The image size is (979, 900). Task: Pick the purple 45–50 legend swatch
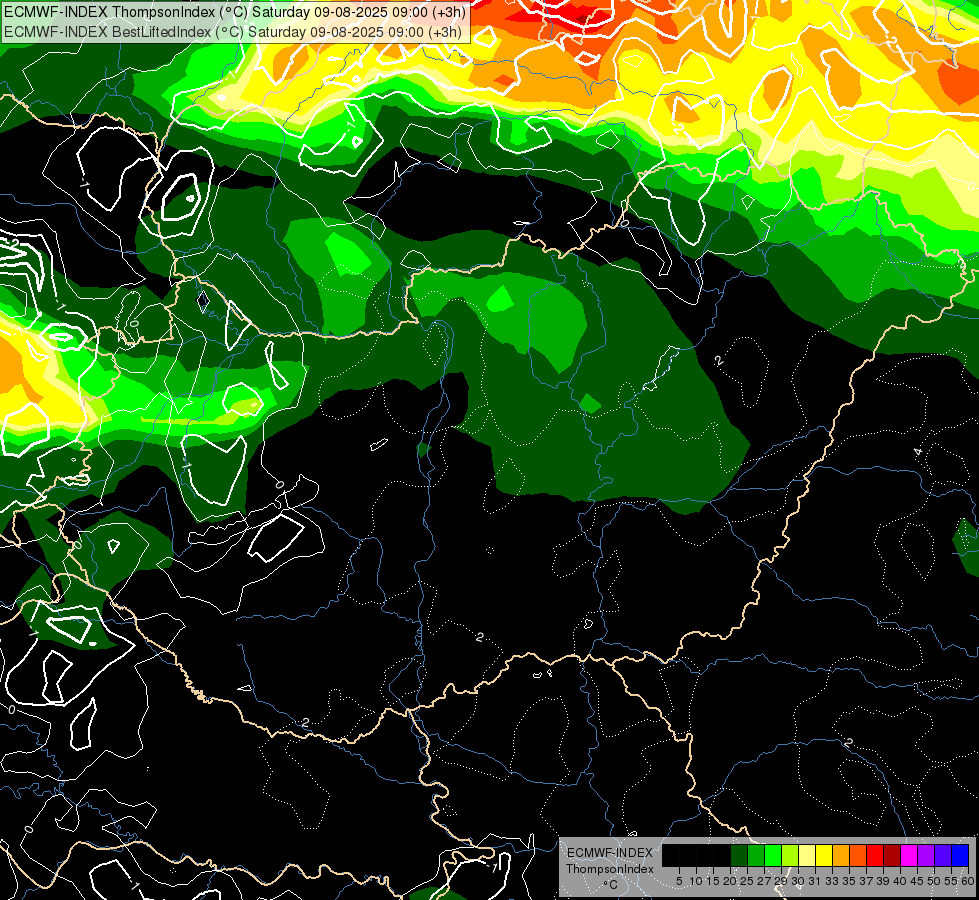coord(925,856)
